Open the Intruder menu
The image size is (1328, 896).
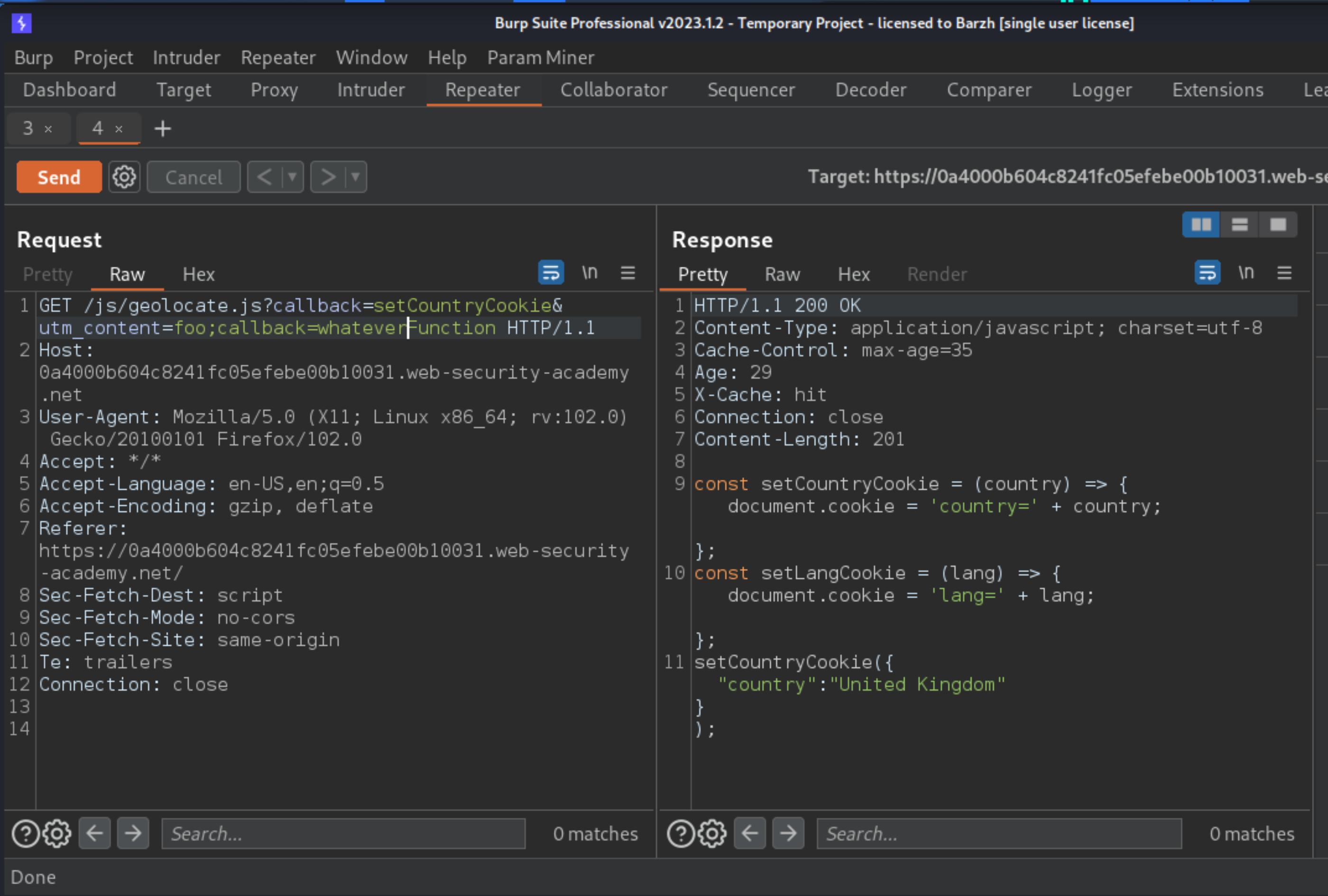point(186,58)
